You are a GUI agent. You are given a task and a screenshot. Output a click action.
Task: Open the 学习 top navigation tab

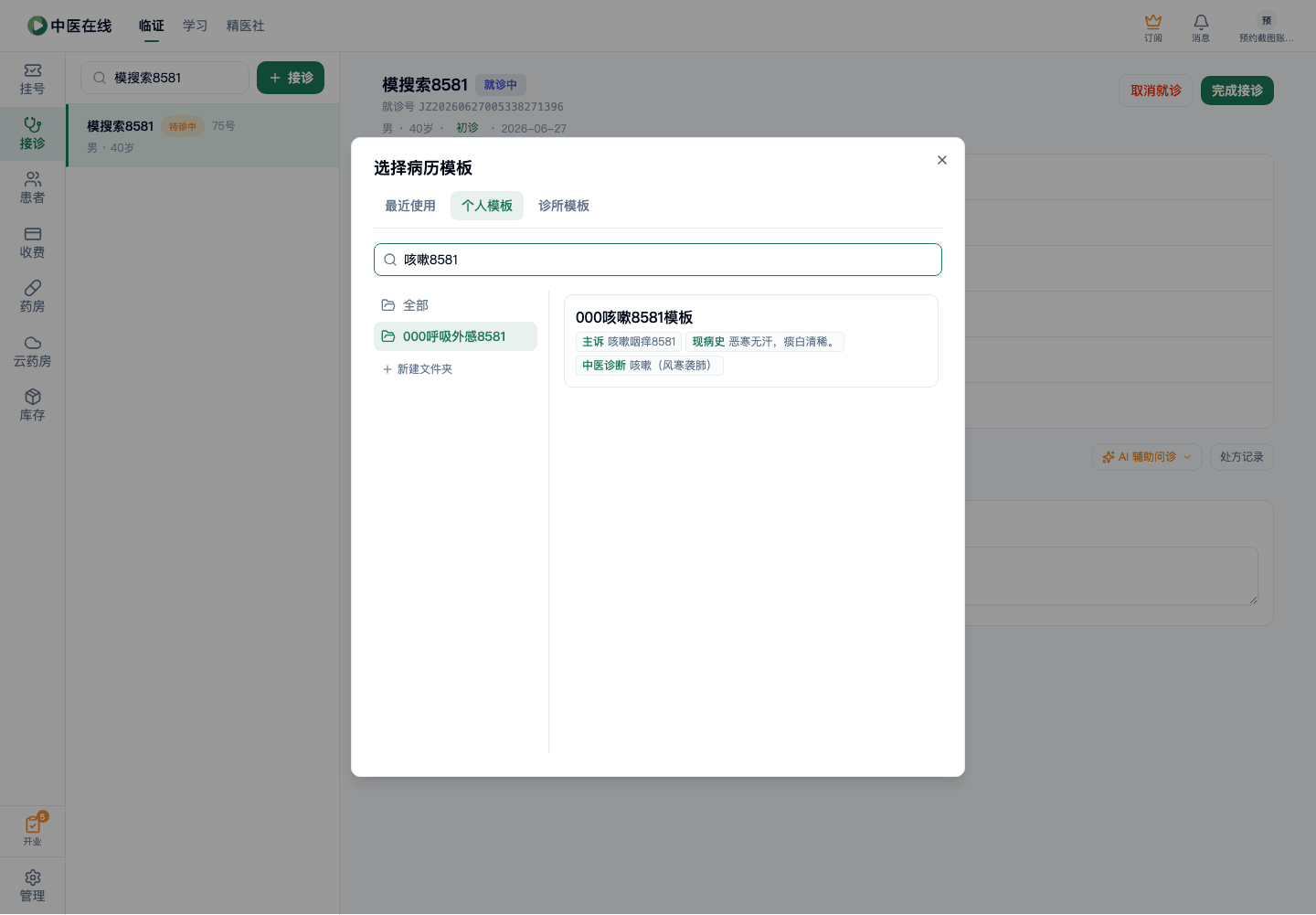click(196, 26)
